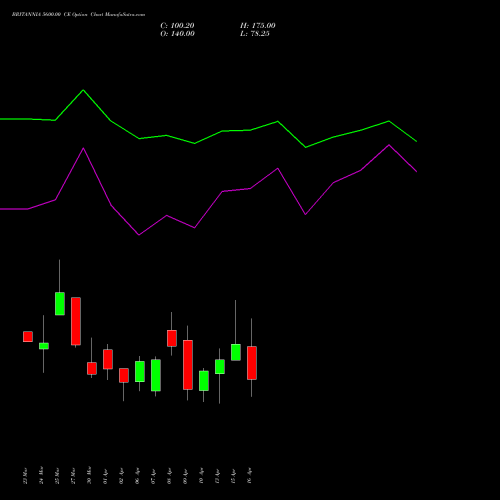The image size is (500, 500).
Task: Select the tall red candle for 09 Apr
Action: (188, 365)
